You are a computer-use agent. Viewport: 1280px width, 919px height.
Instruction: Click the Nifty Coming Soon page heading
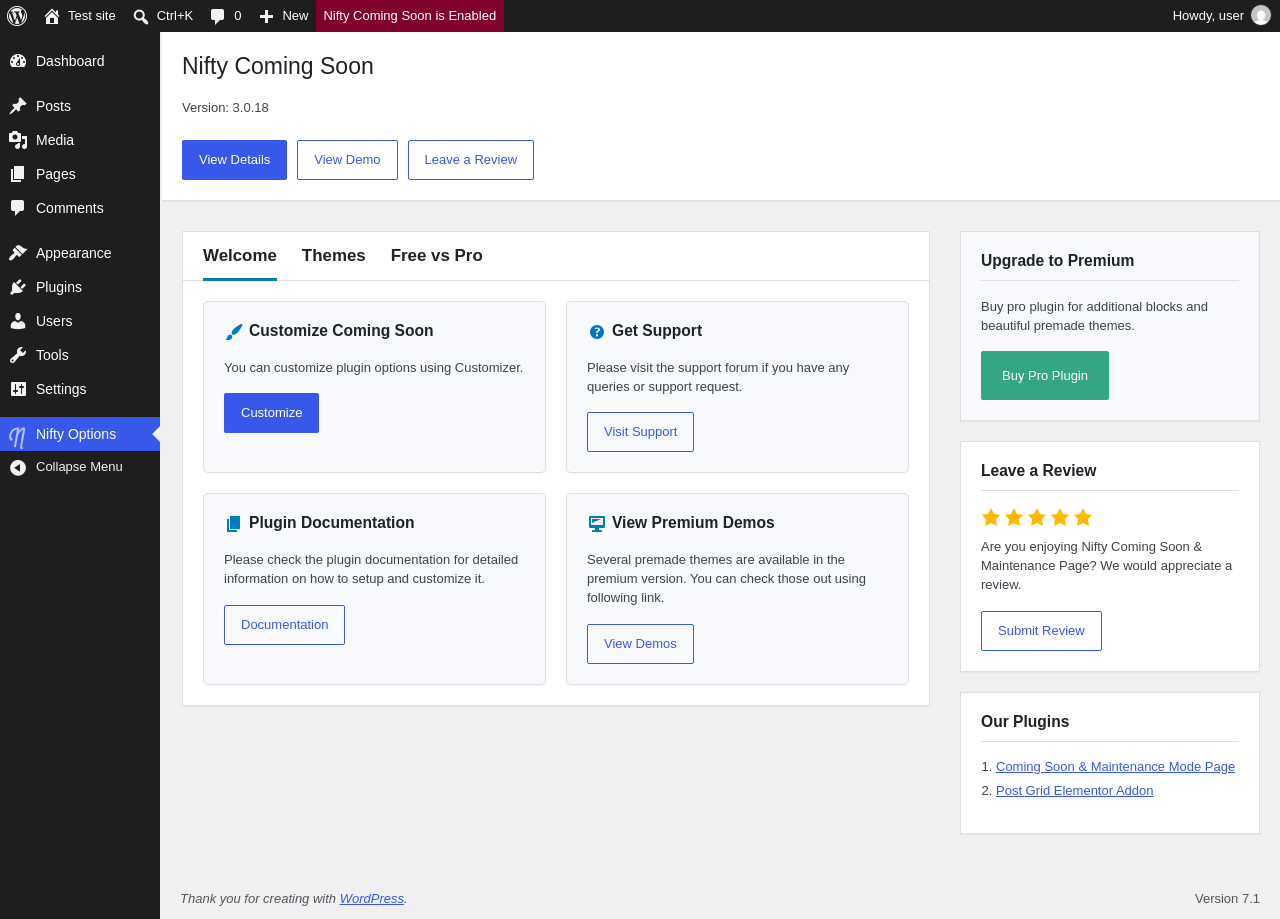pos(278,66)
